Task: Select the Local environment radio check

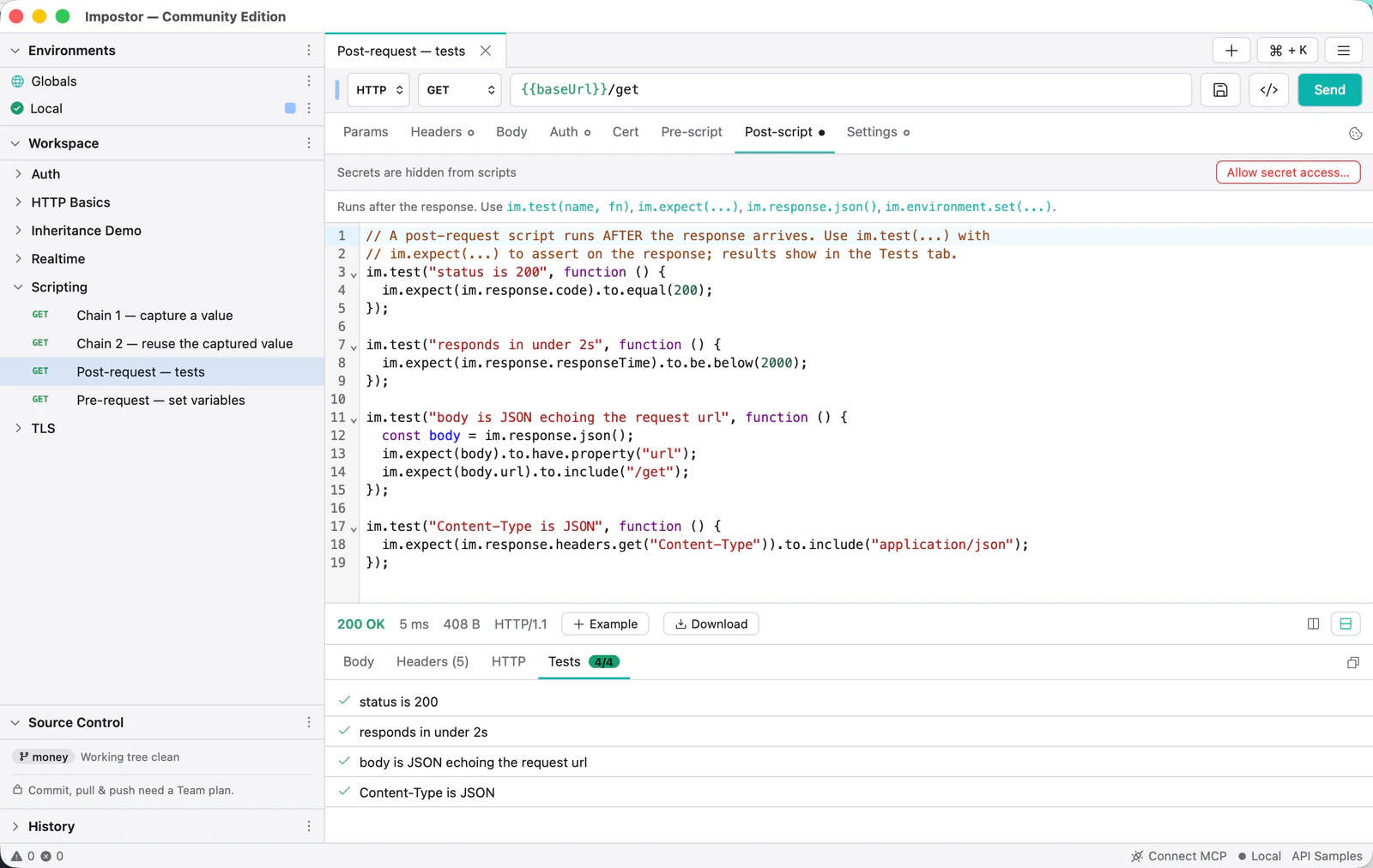Action: [17, 108]
